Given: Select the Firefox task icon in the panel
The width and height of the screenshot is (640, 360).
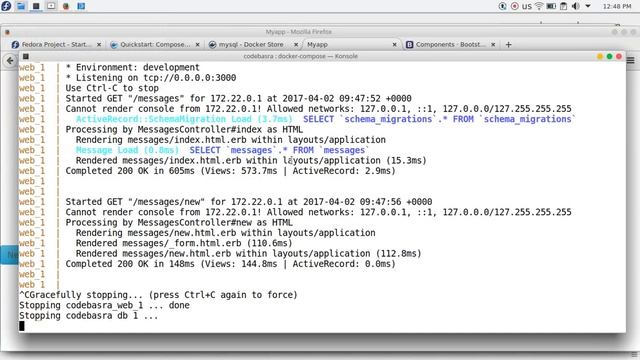Looking at the screenshot, I should pos(66,6).
